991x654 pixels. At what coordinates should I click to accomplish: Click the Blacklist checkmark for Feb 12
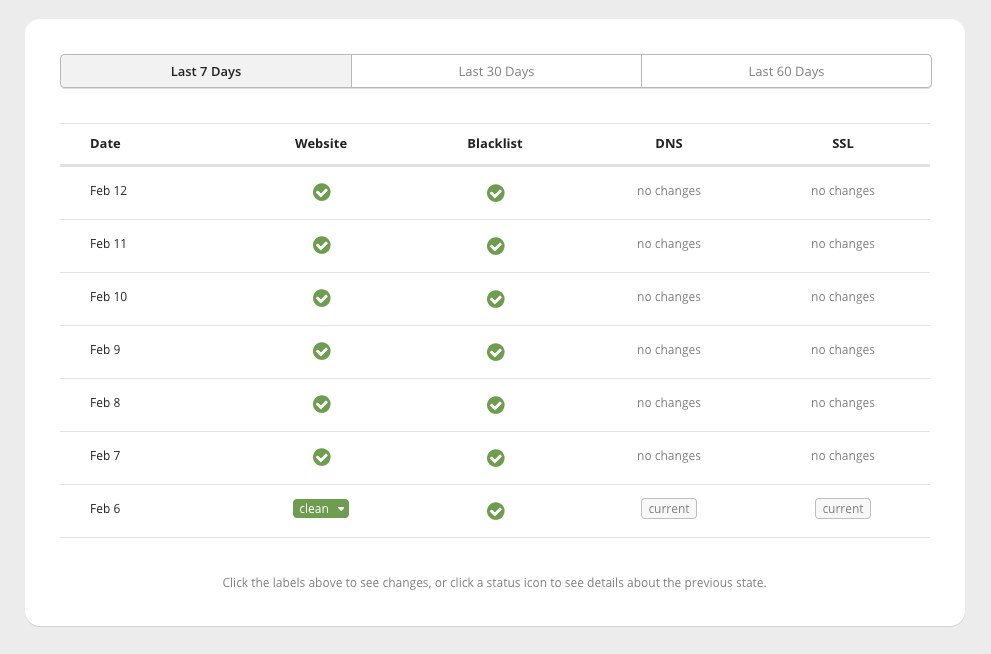[495, 192]
